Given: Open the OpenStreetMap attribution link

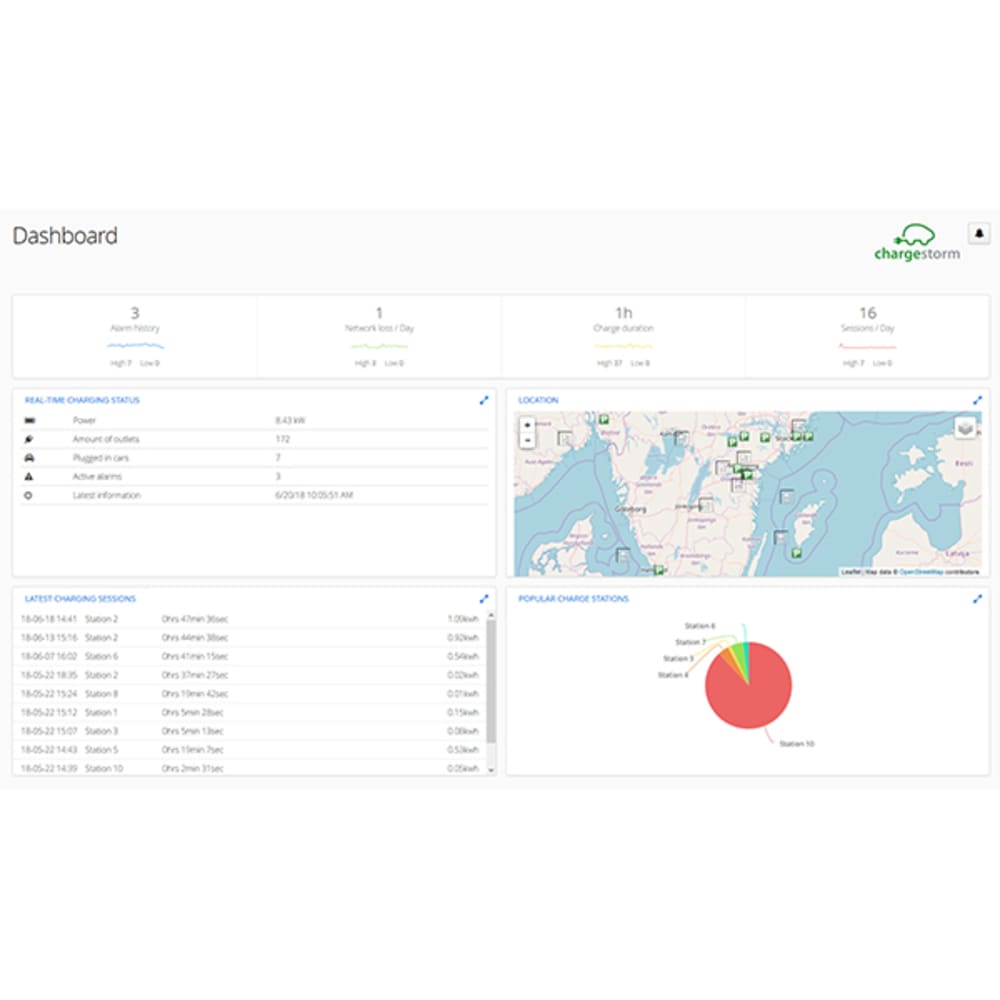Looking at the screenshot, I should coord(921,572).
